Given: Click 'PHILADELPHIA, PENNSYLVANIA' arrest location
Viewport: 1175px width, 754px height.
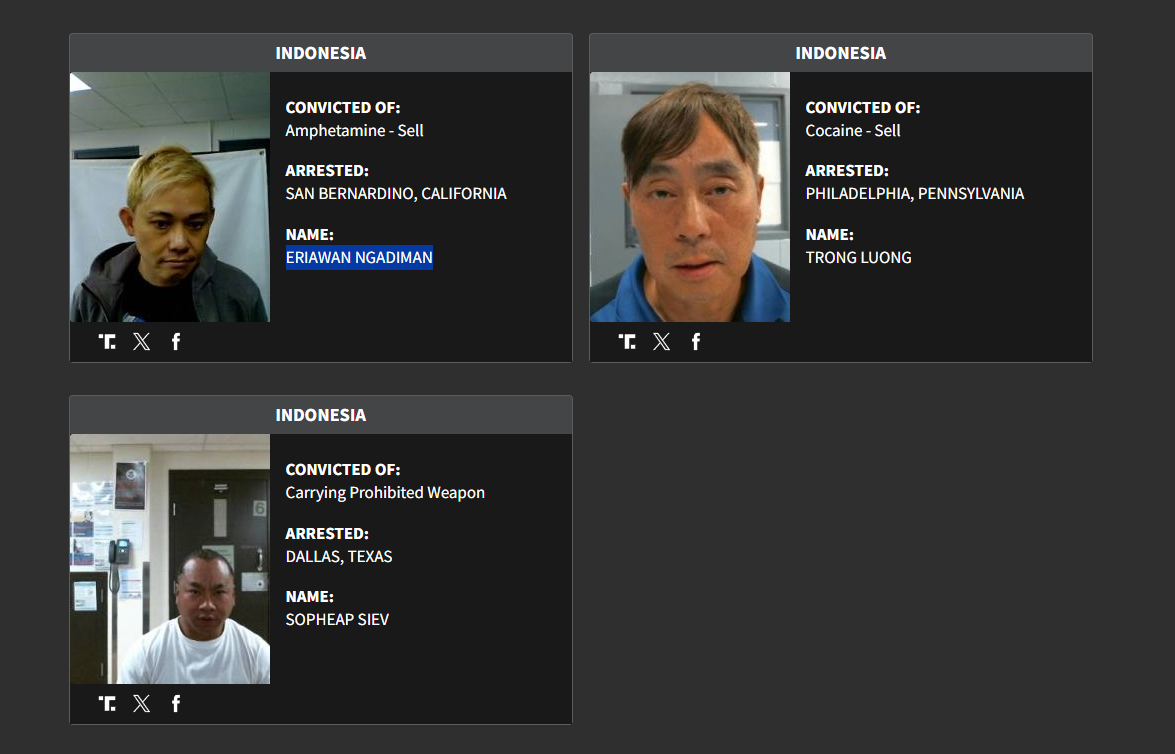Looking at the screenshot, I should click(915, 193).
